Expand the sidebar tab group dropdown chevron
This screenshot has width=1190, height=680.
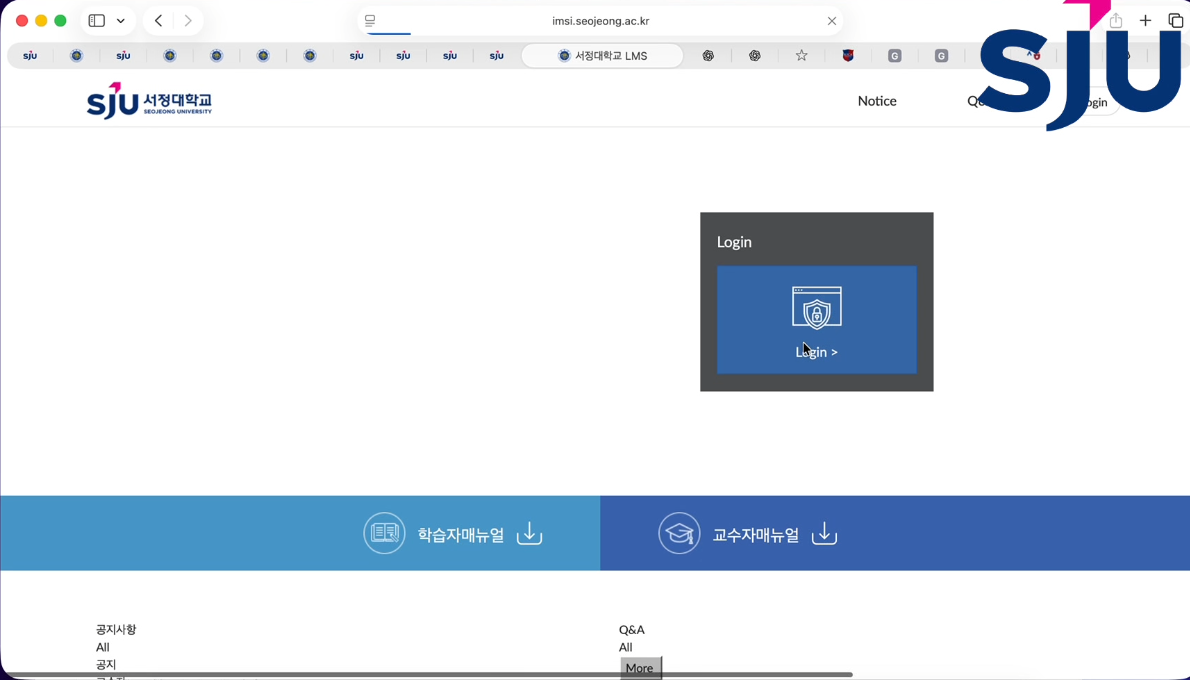click(x=121, y=21)
